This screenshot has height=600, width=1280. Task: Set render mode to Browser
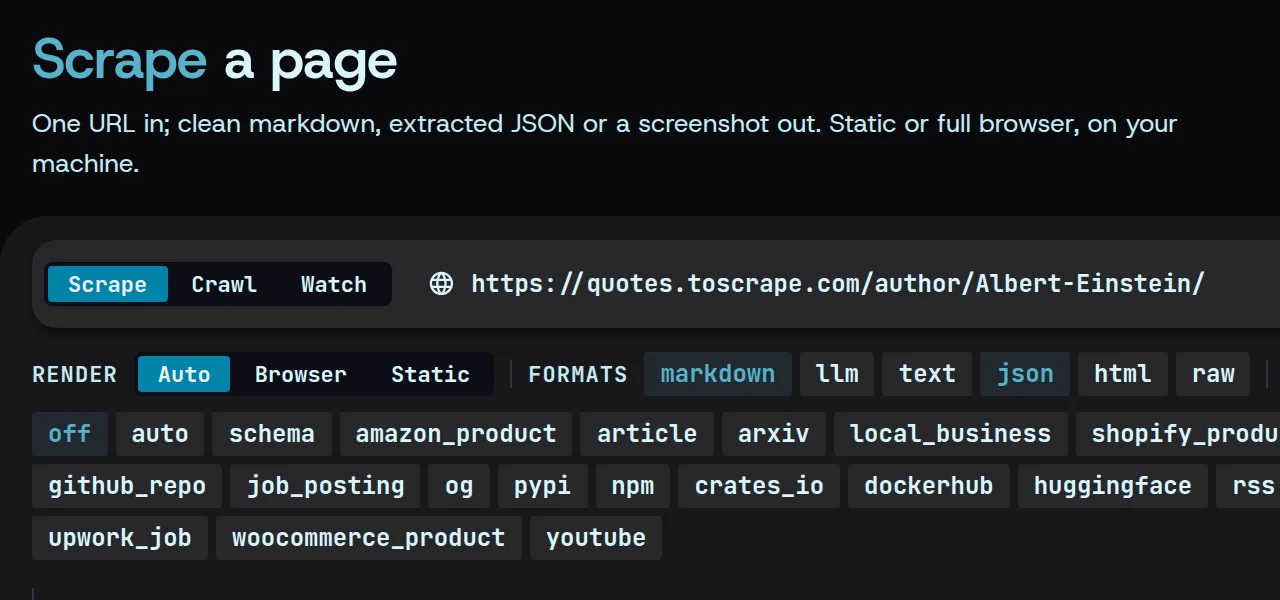pos(301,374)
